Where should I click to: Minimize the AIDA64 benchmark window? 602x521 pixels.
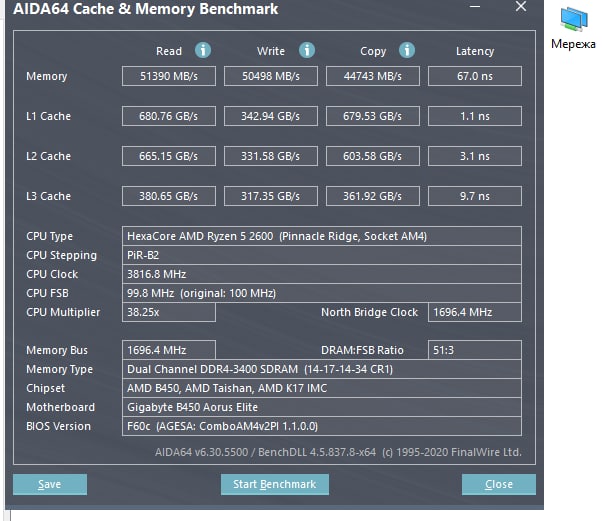(x=475, y=7)
